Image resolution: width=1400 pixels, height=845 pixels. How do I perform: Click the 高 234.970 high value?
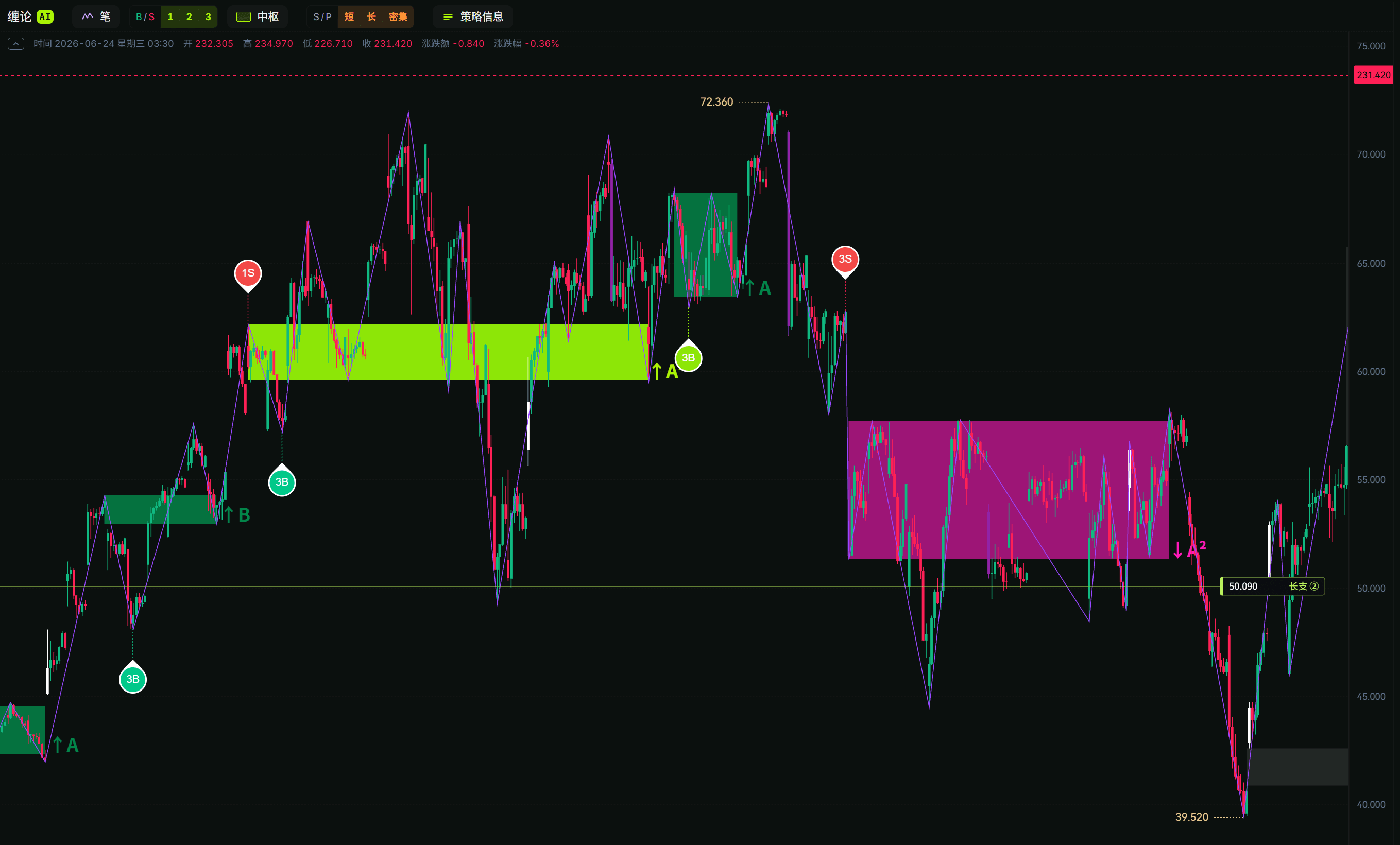pos(268,44)
